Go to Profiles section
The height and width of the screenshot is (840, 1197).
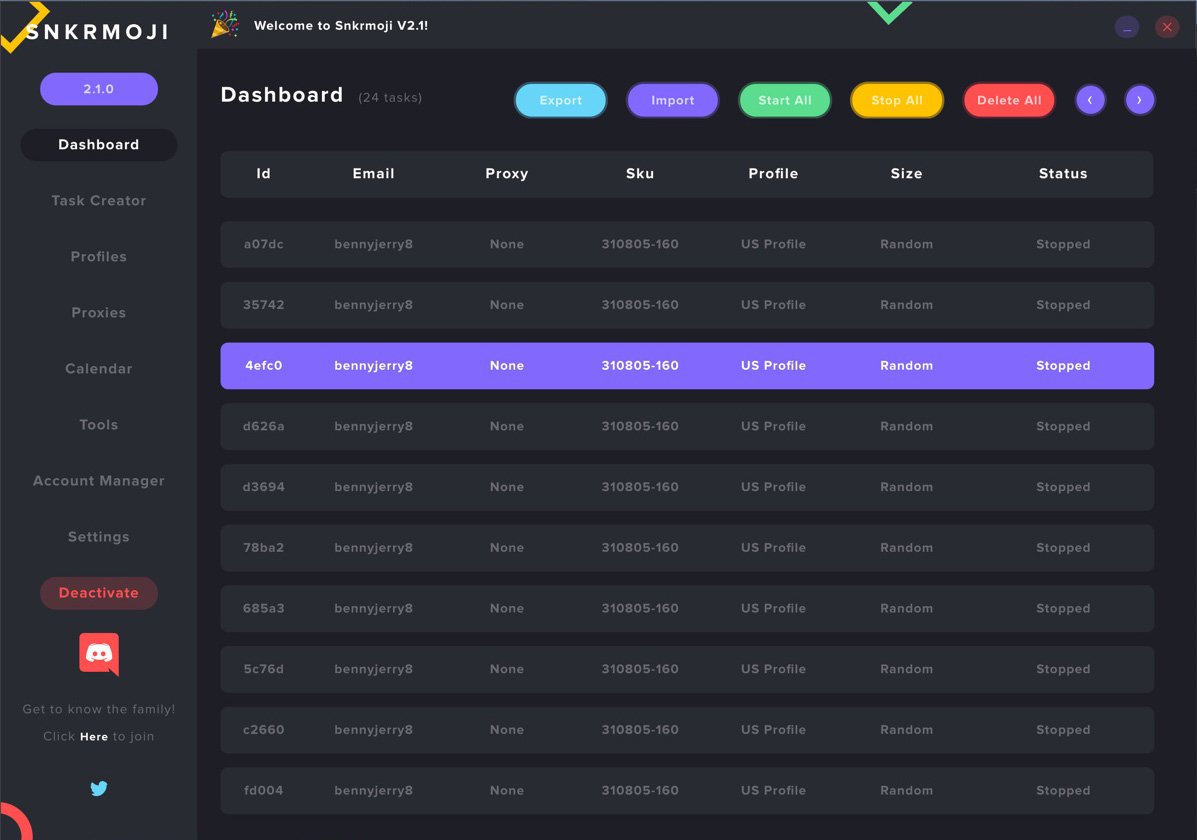tap(98, 257)
